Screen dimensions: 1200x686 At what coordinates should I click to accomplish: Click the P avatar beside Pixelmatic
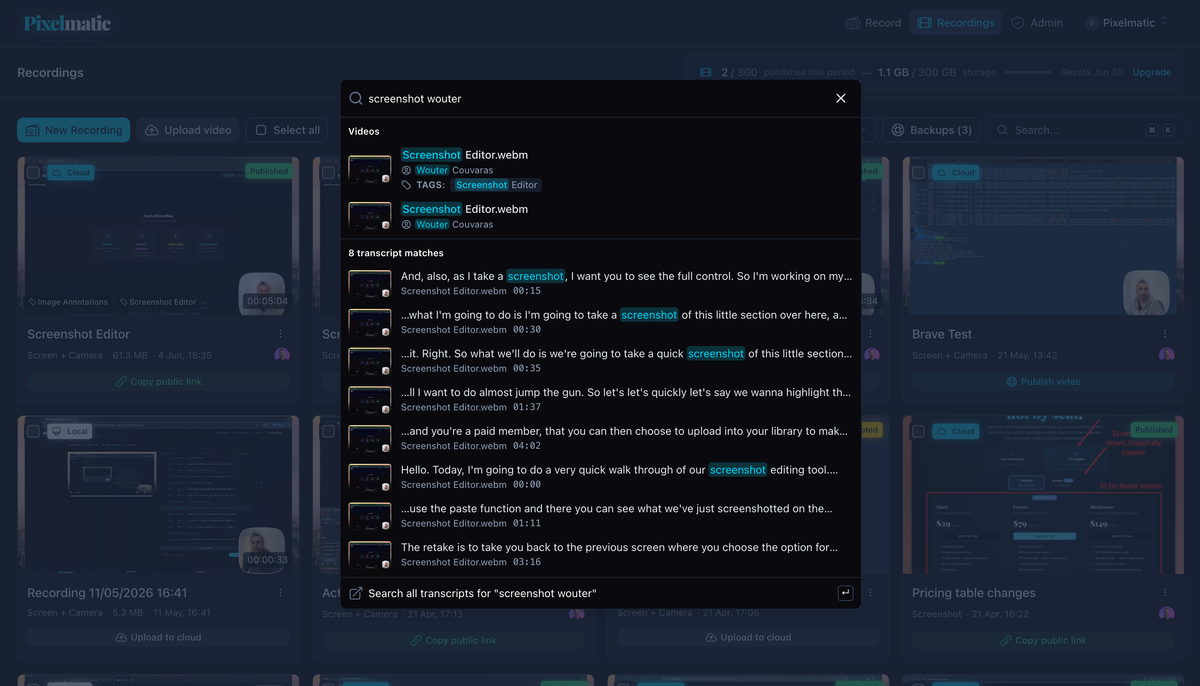pyautogui.click(x=1092, y=23)
